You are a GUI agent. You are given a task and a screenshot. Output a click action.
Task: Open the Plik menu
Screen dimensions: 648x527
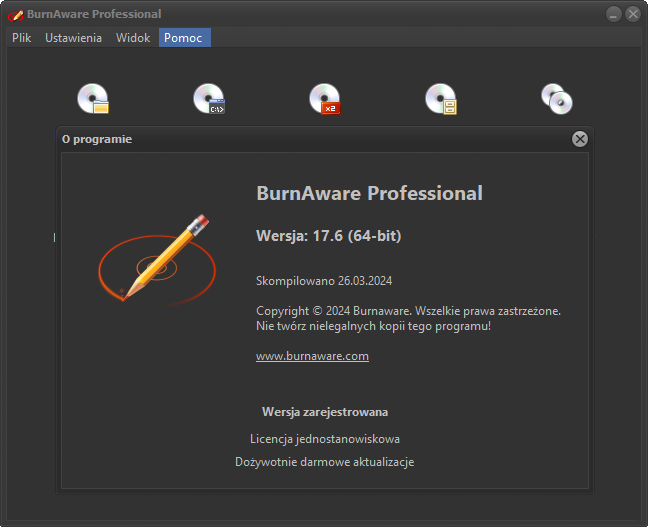21,38
